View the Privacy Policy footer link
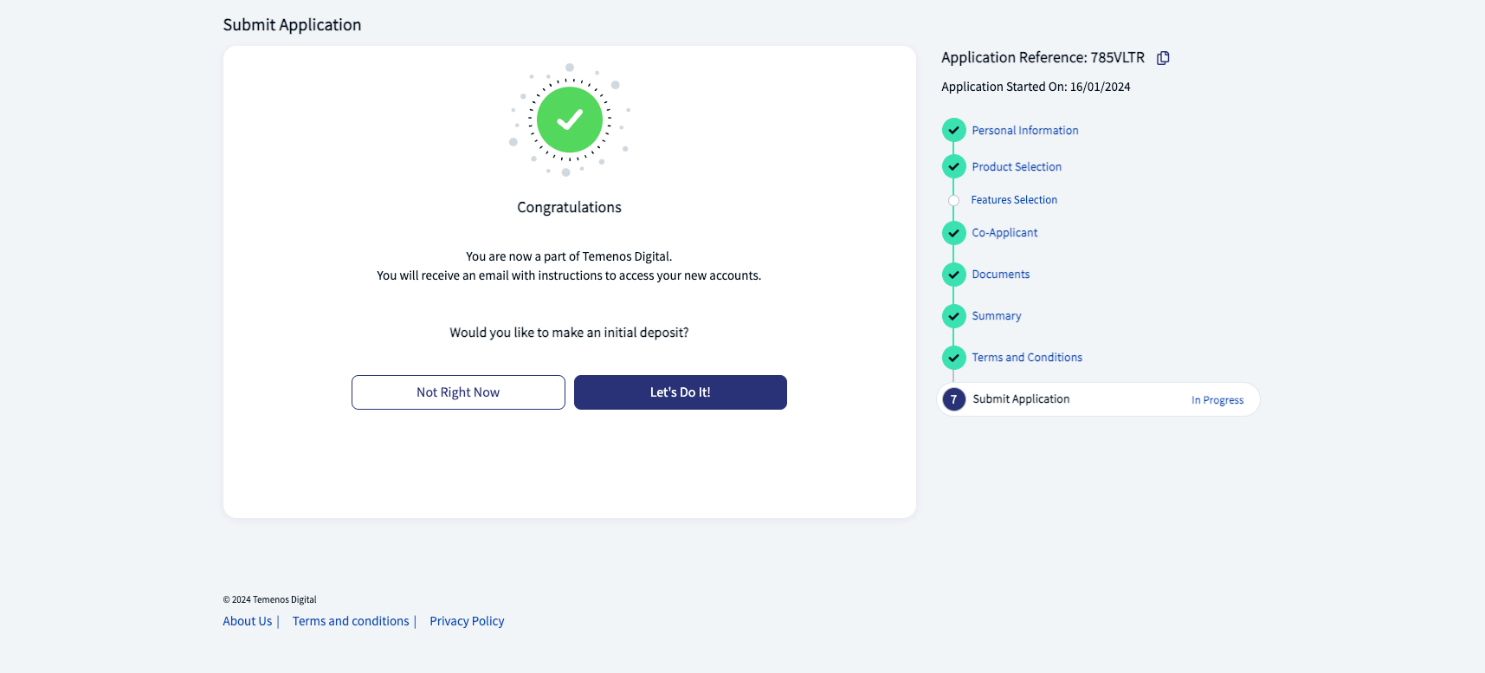1485x673 pixels. tap(467, 621)
